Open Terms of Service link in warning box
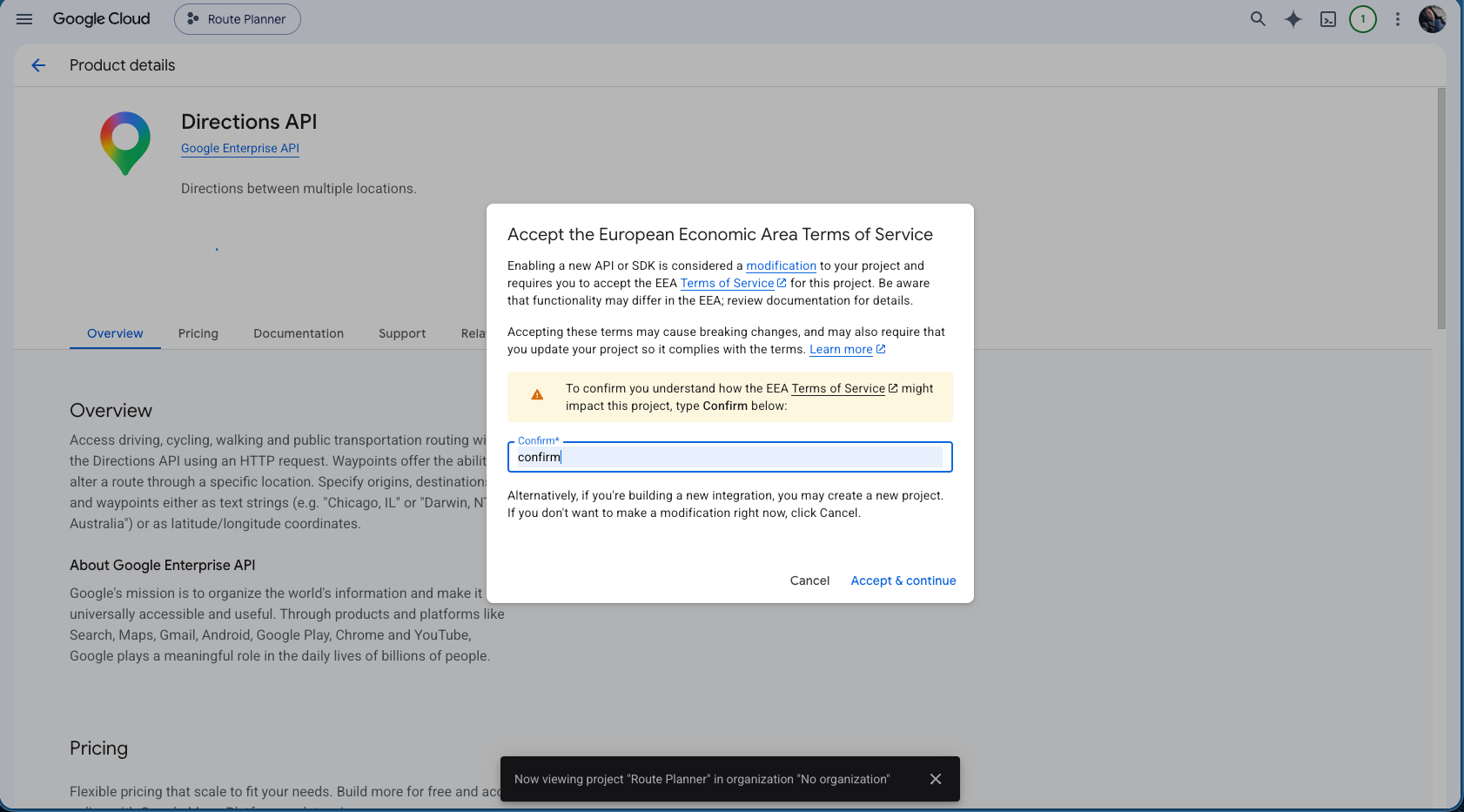Viewport: 1464px width, 812px height. point(844,389)
